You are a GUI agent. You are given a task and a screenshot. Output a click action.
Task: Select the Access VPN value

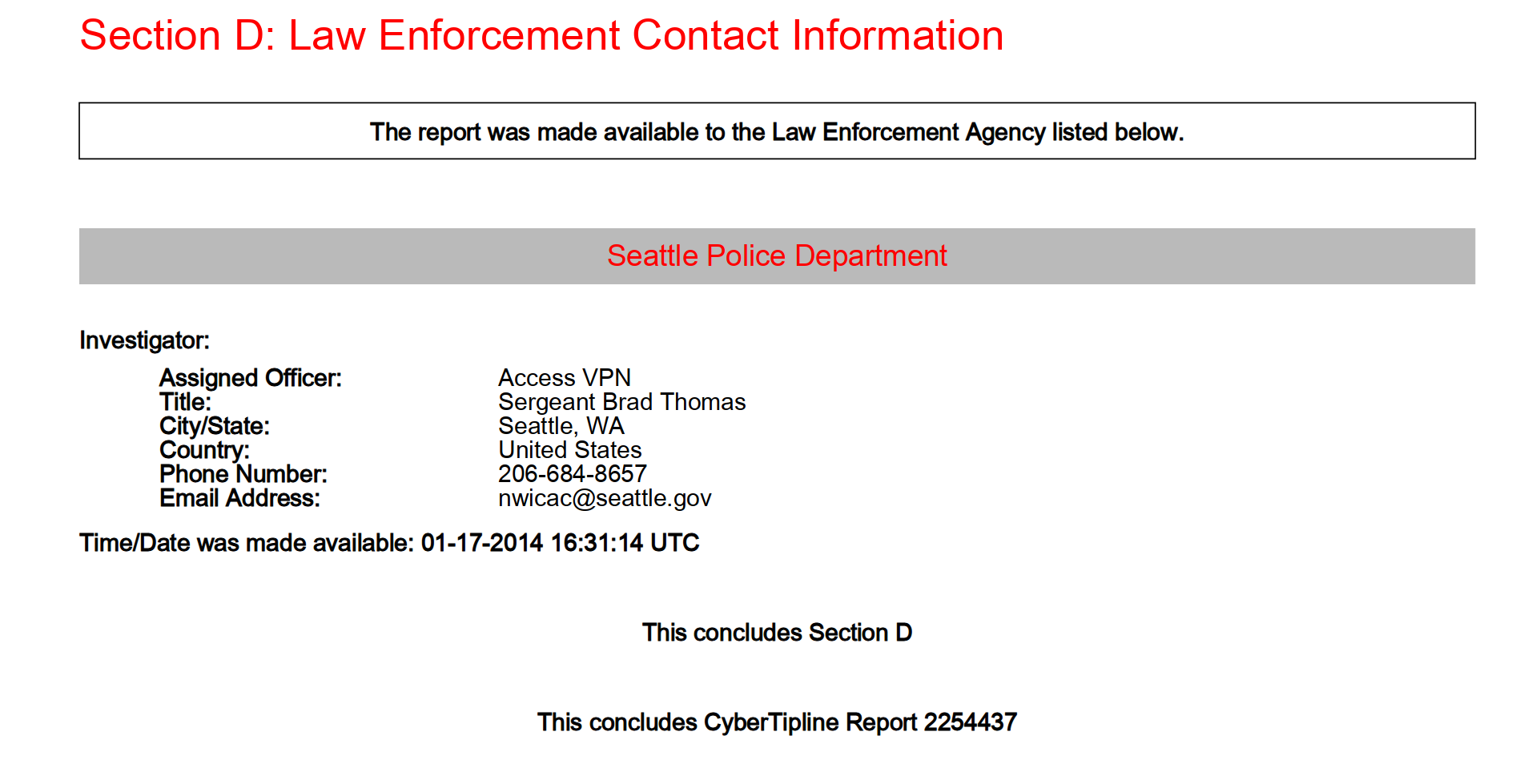pyautogui.click(x=564, y=378)
